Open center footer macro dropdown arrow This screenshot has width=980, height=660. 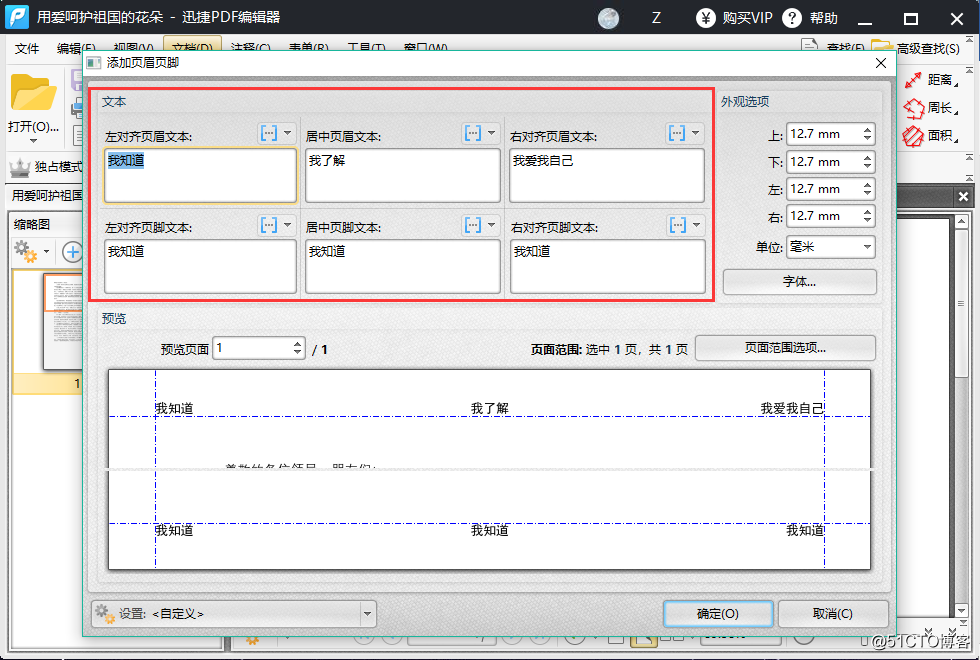click(x=491, y=225)
